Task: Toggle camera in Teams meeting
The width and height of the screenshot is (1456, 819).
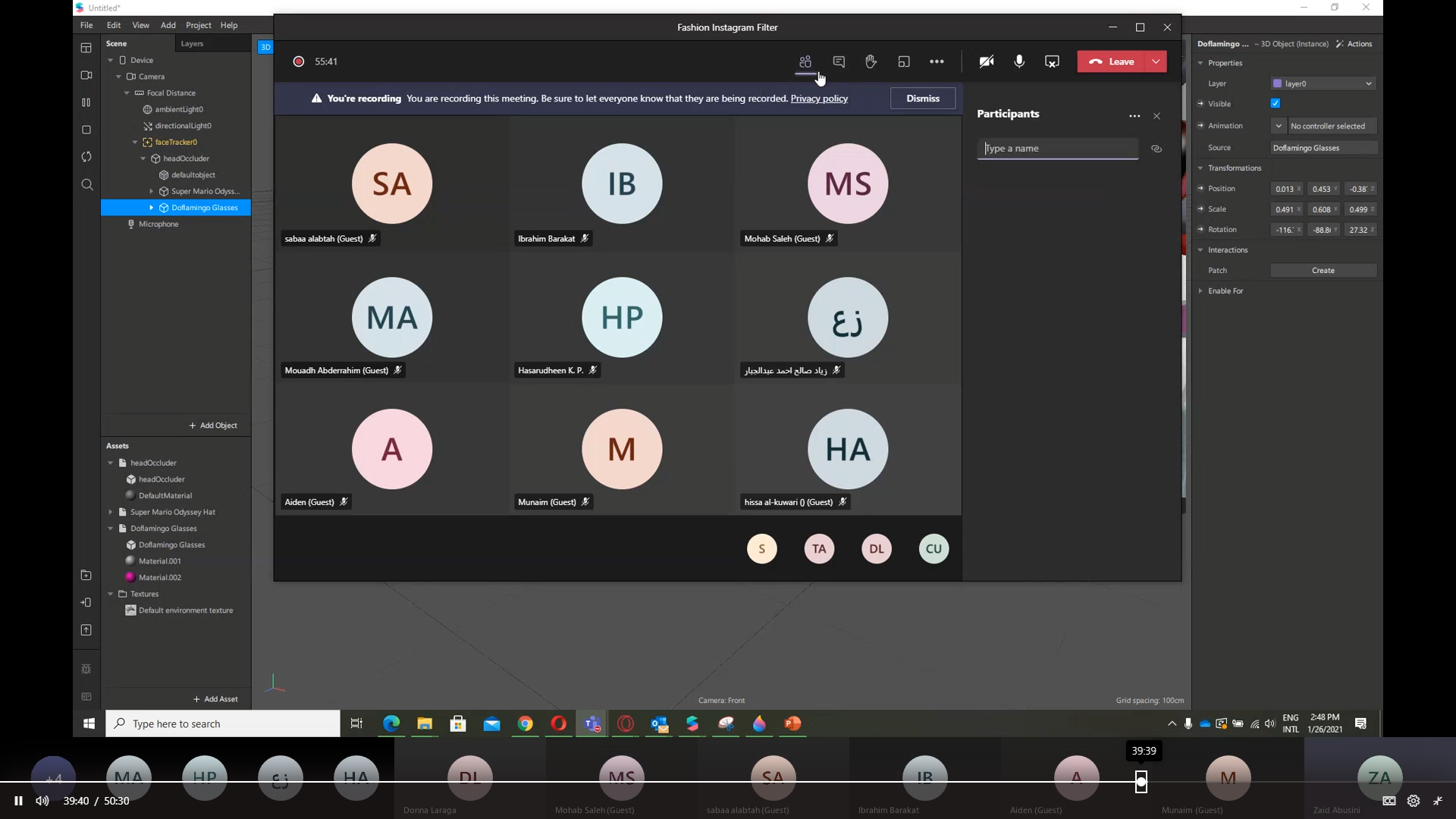Action: [x=987, y=61]
